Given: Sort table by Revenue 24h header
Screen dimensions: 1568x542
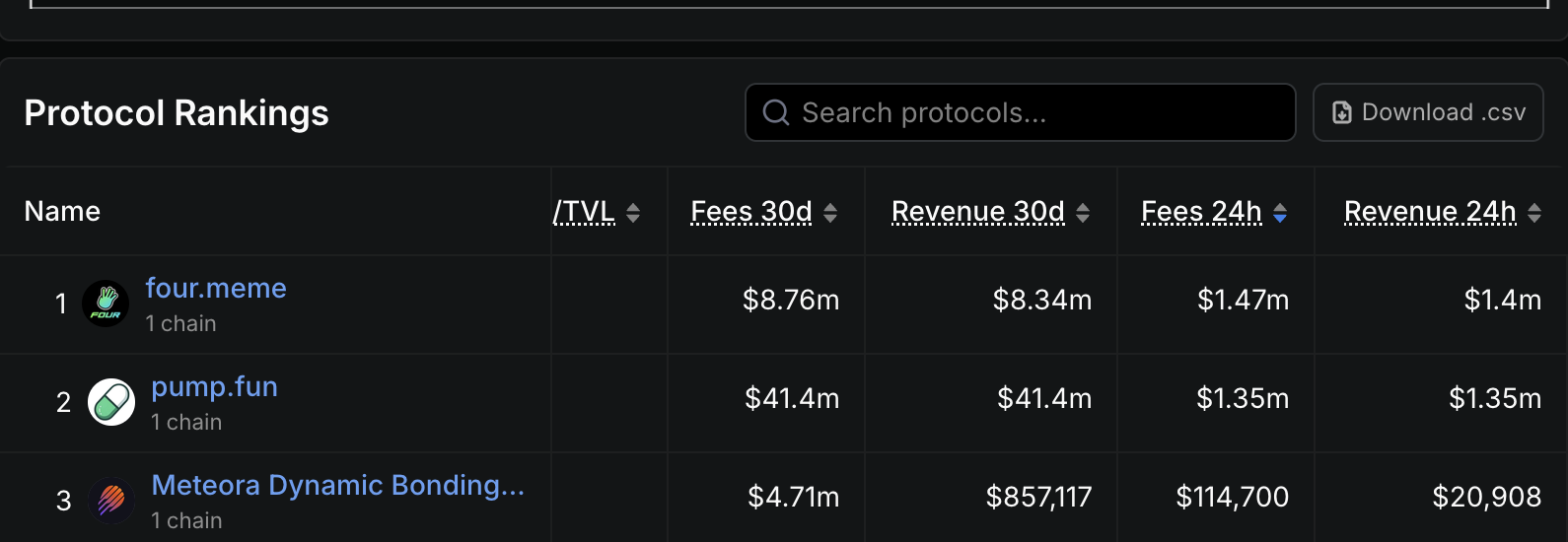Looking at the screenshot, I should (x=1430, y=212).
